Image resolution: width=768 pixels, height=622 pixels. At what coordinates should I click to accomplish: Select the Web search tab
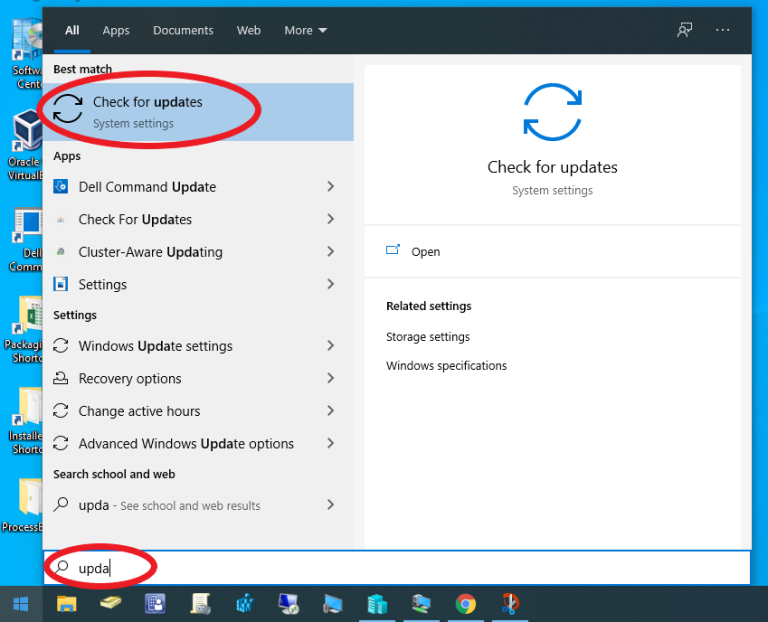(x=249, y=31)
